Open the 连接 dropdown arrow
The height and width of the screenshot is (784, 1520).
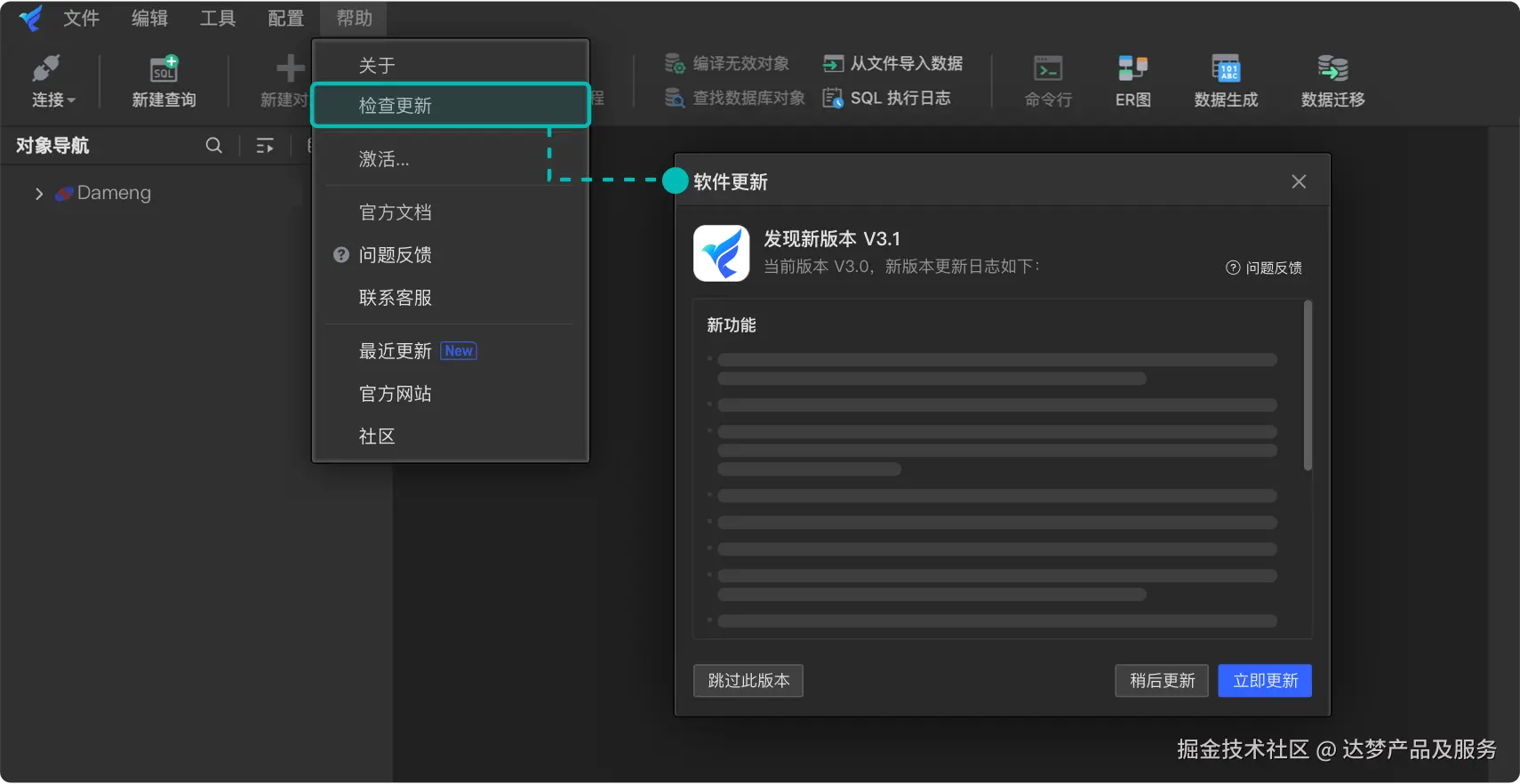tap(71, 100)
